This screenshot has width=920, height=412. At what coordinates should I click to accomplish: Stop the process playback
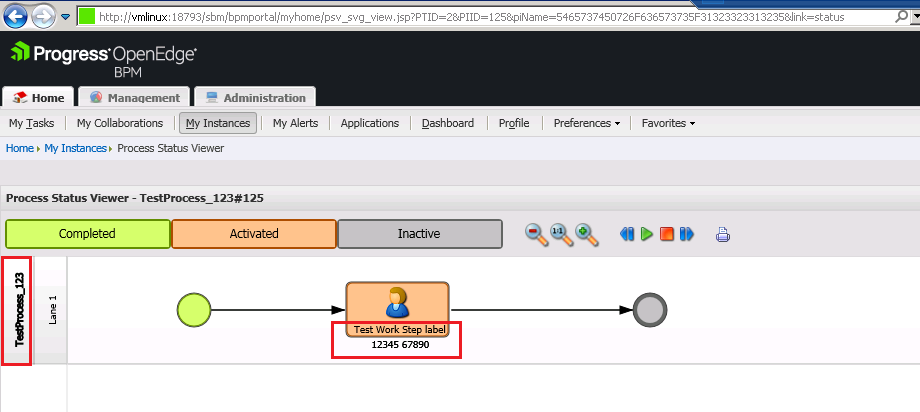tap(667, 234)
